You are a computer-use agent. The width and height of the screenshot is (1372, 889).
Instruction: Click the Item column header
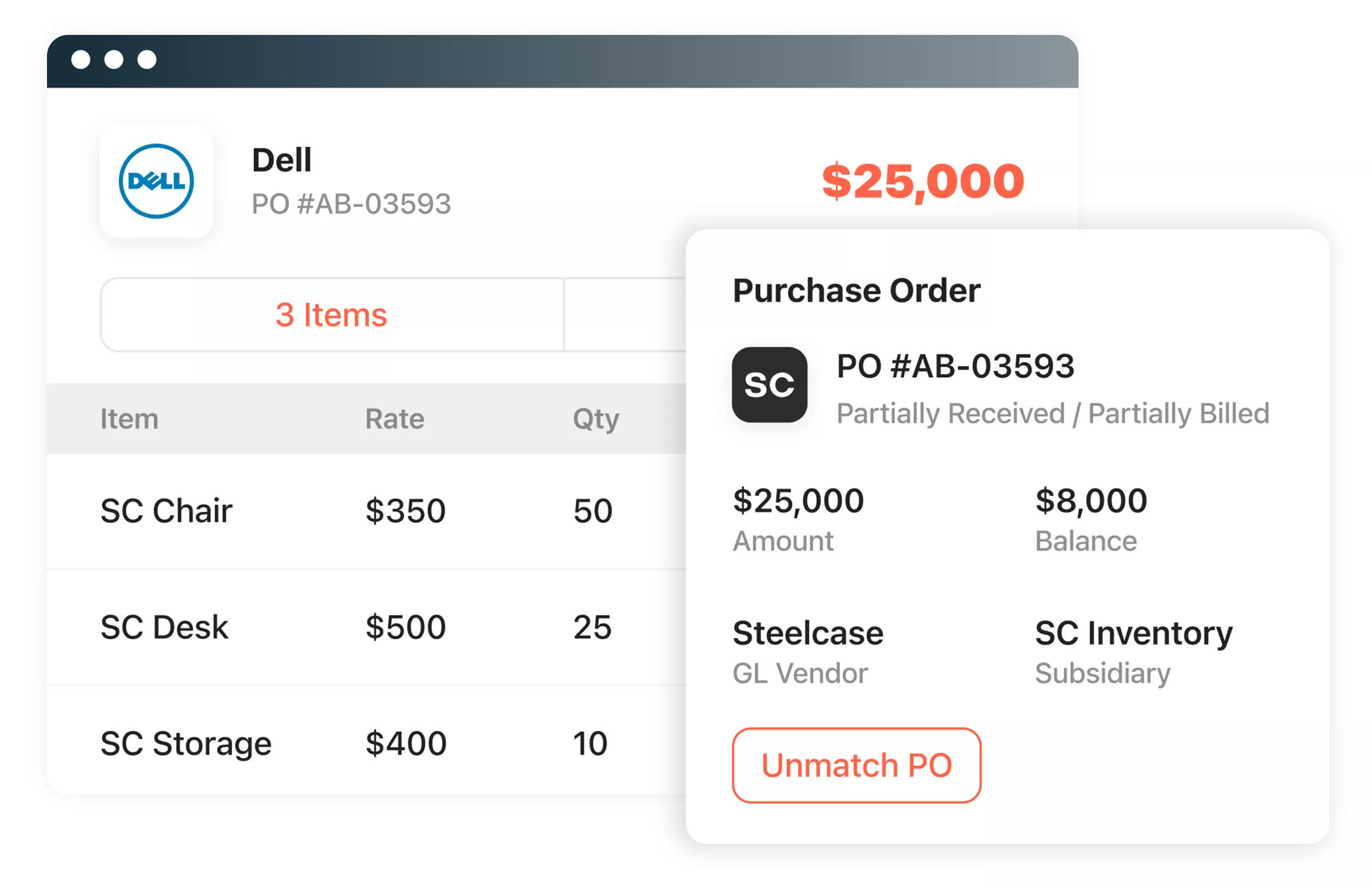point(130,419)
